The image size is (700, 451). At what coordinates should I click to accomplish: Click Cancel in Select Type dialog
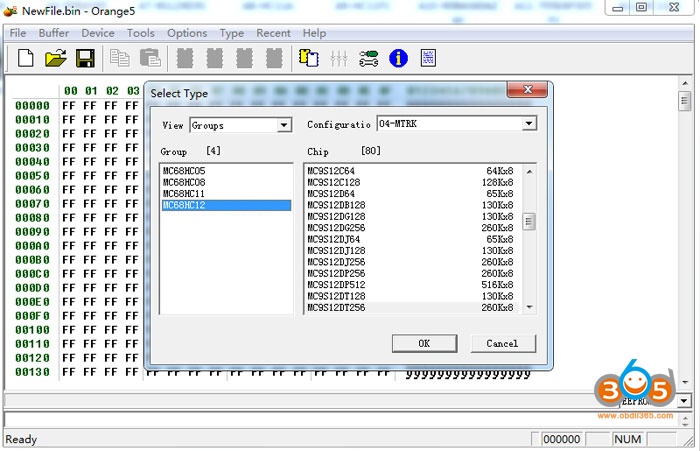[503, 343]
